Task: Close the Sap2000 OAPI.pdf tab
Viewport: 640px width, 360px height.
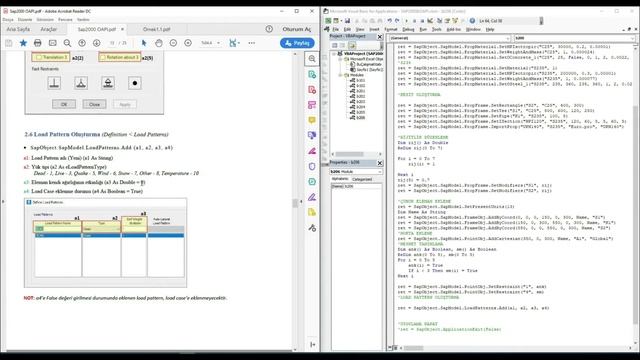Action: tap(122, 29)
